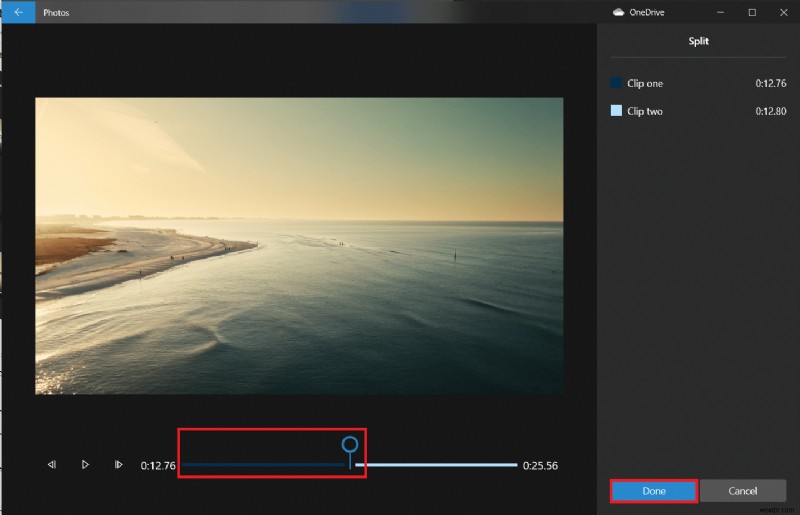
Task: Click the light blue Clip two swatch
Action: point(616,111)
